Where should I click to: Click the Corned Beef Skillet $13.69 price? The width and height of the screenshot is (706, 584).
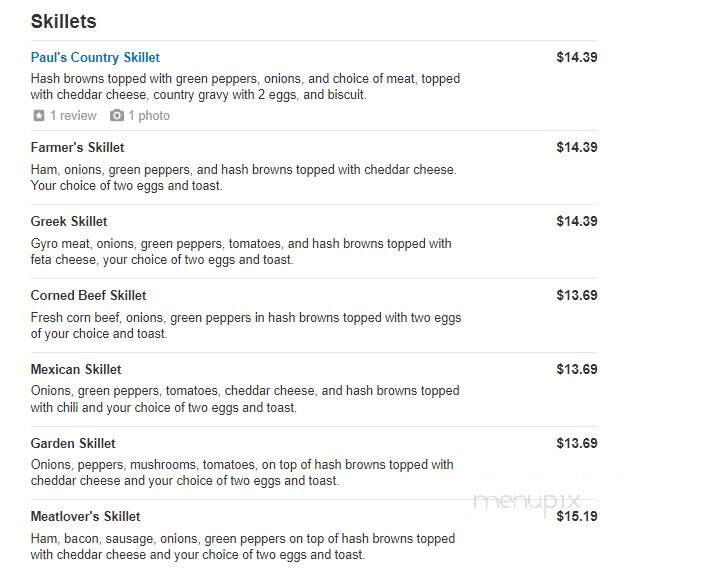pyautogui.click(x=577, y=295)
